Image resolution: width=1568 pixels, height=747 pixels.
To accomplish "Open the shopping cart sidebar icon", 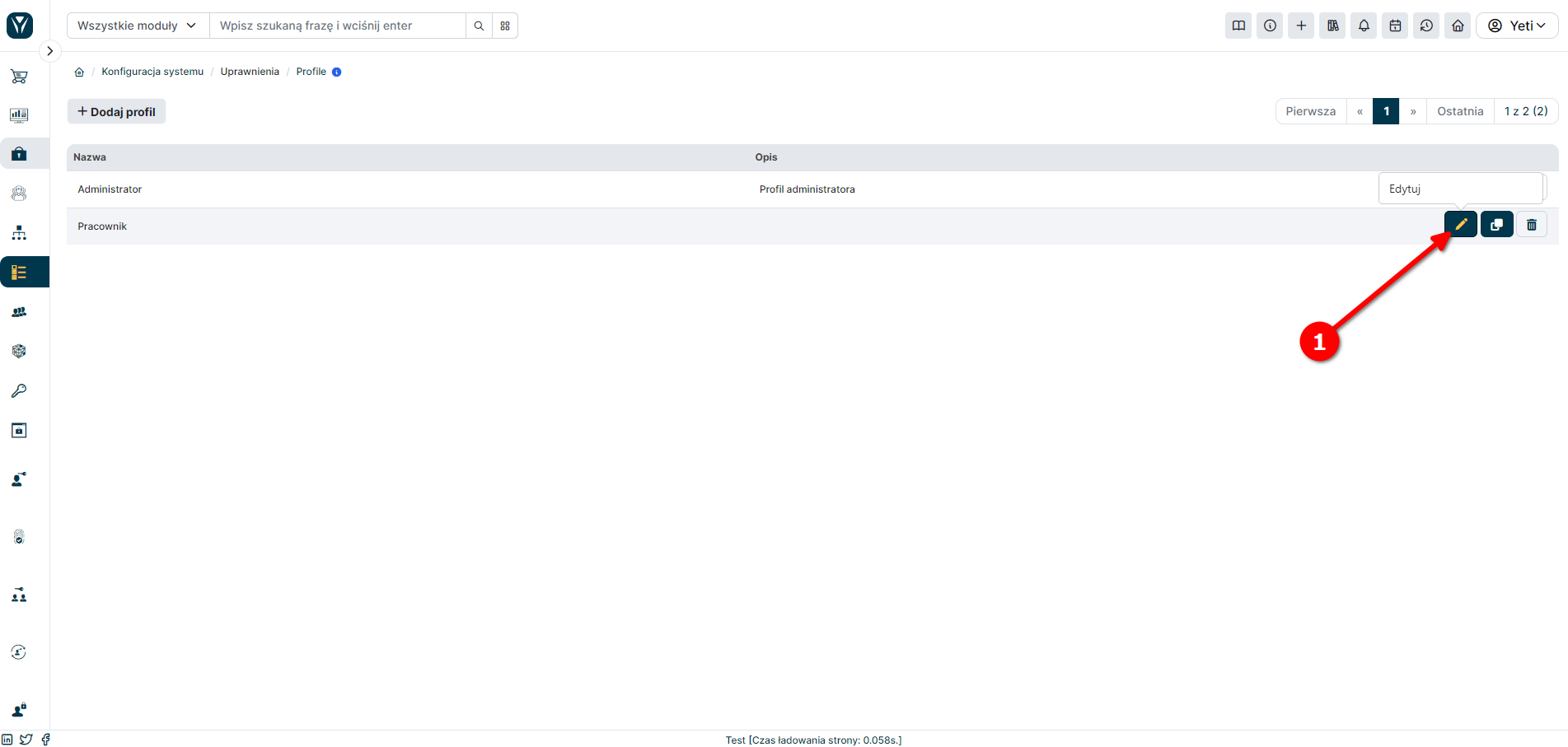I will coord(19,77).
